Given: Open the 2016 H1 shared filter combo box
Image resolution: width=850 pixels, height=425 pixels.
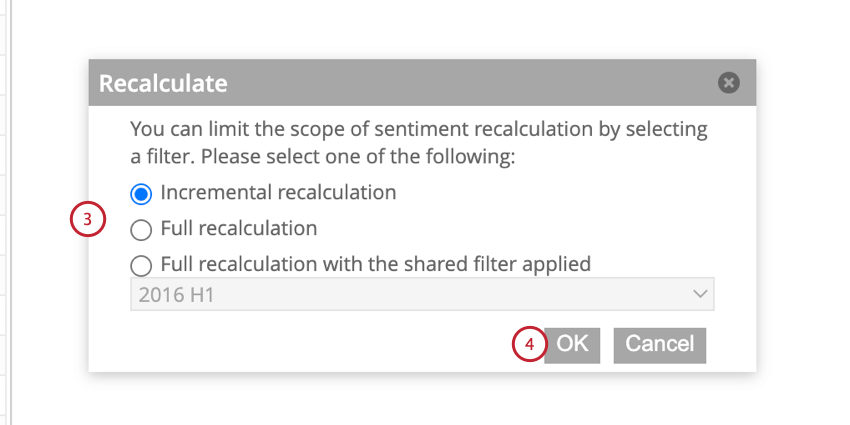Looking at the screenshot, I should (422, 294).
